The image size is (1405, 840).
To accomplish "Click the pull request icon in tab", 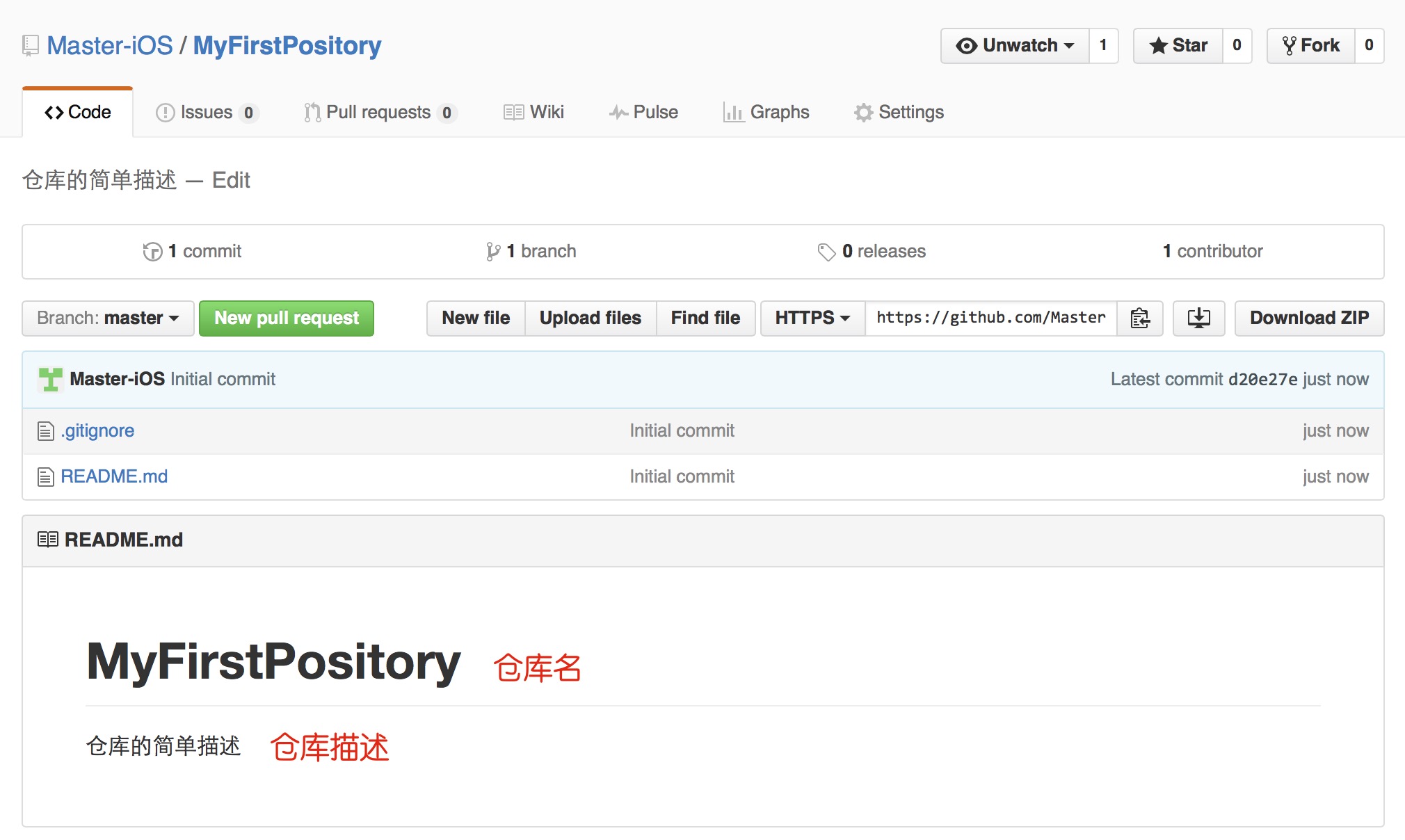I will [312, 113].
